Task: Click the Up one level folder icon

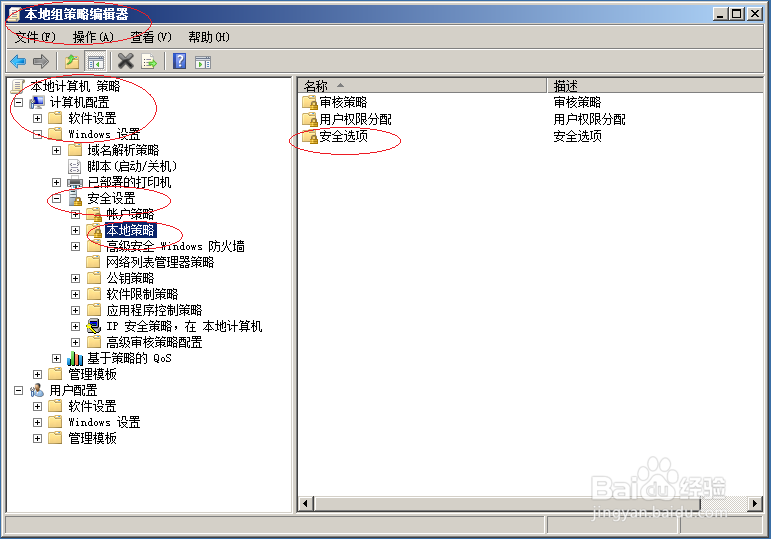Action: pyautogui.click(x=72, y=61)
